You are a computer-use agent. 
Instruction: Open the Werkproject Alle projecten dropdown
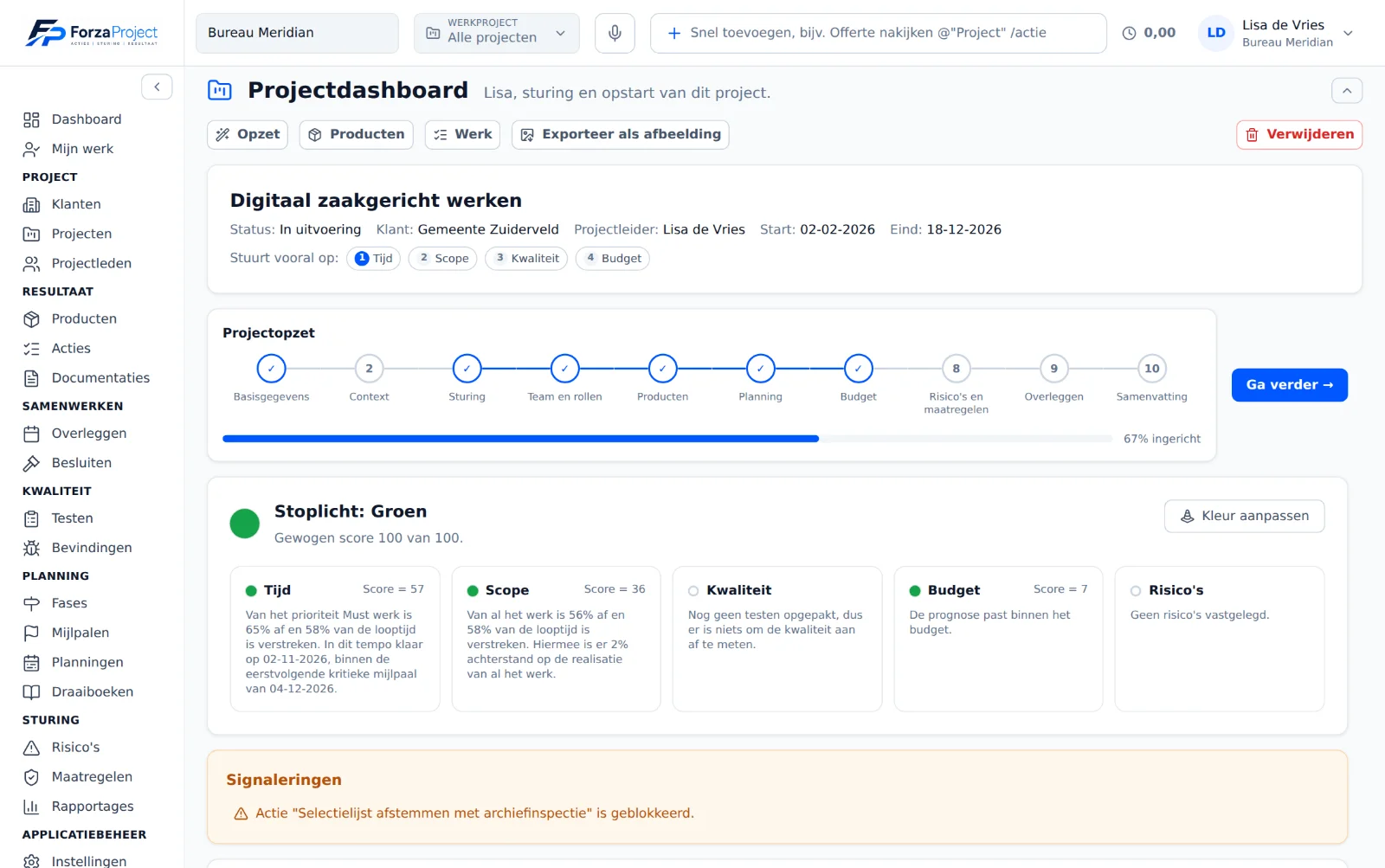coord(496,33)
